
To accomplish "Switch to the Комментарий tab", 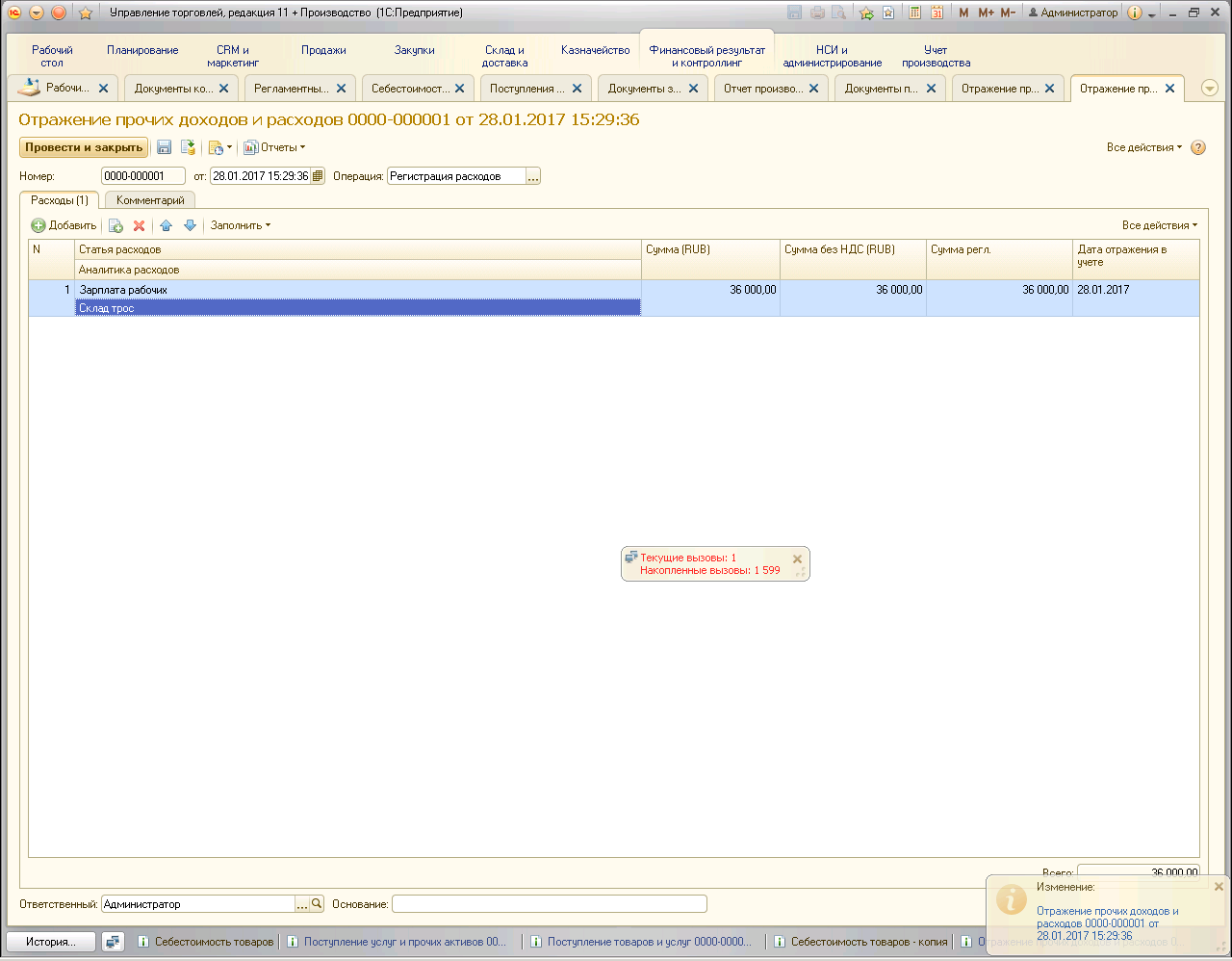I will (150, 200).
